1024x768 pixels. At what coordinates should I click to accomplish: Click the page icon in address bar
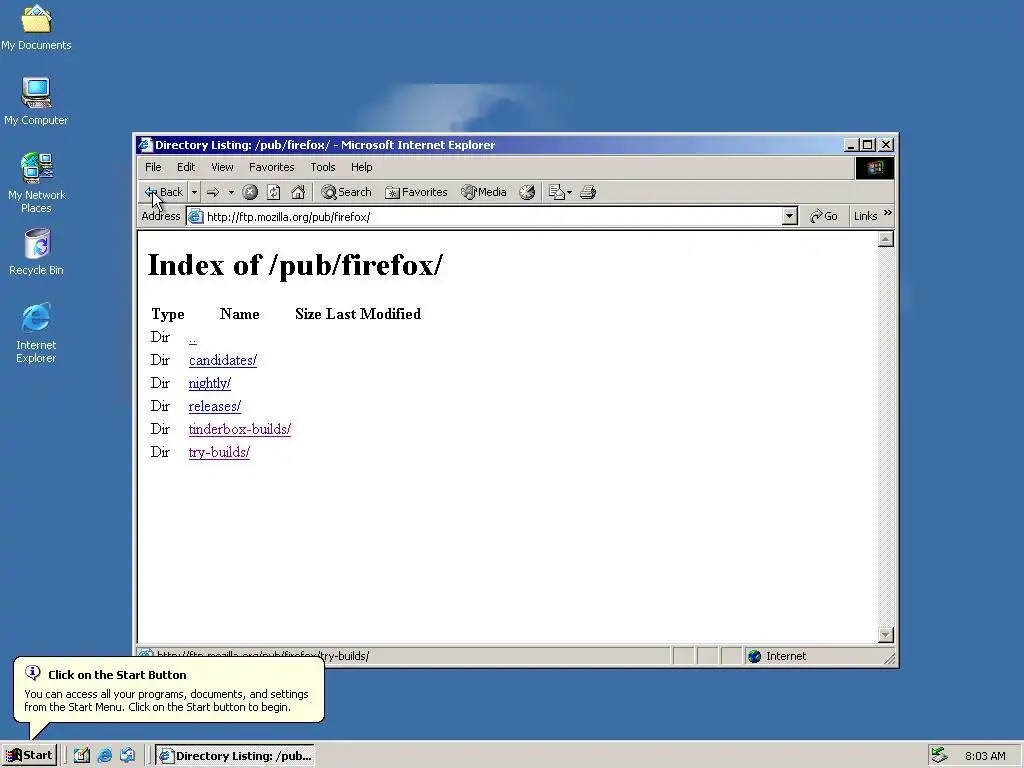(x=195, y=217)
